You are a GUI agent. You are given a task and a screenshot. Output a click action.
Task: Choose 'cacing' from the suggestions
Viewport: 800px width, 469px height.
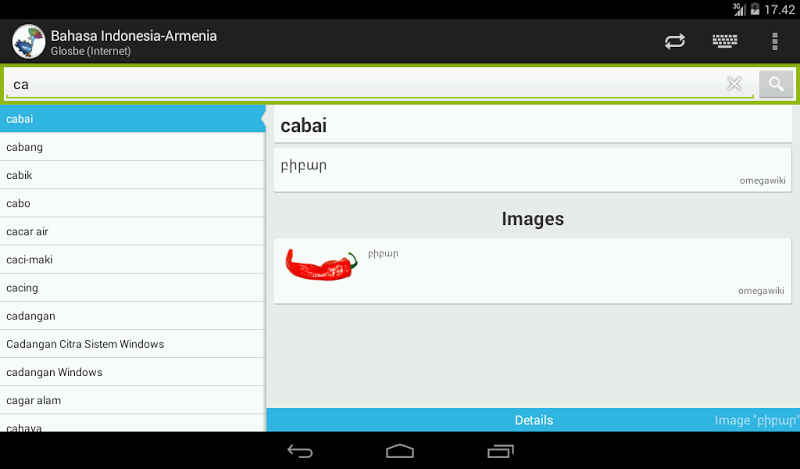[x=133, y=288]
